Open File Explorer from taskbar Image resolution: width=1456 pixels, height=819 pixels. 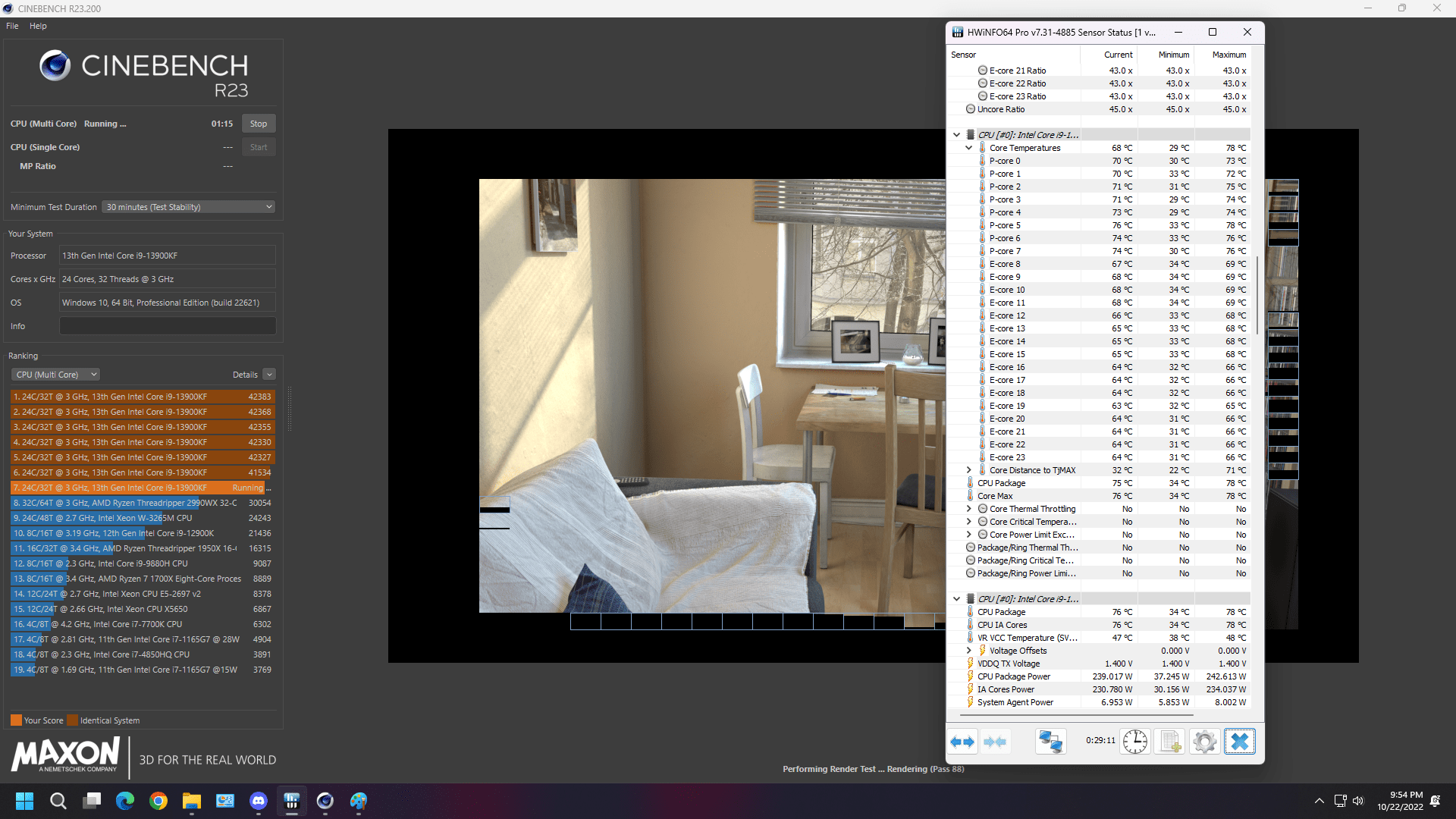click(x=192, y=801)
